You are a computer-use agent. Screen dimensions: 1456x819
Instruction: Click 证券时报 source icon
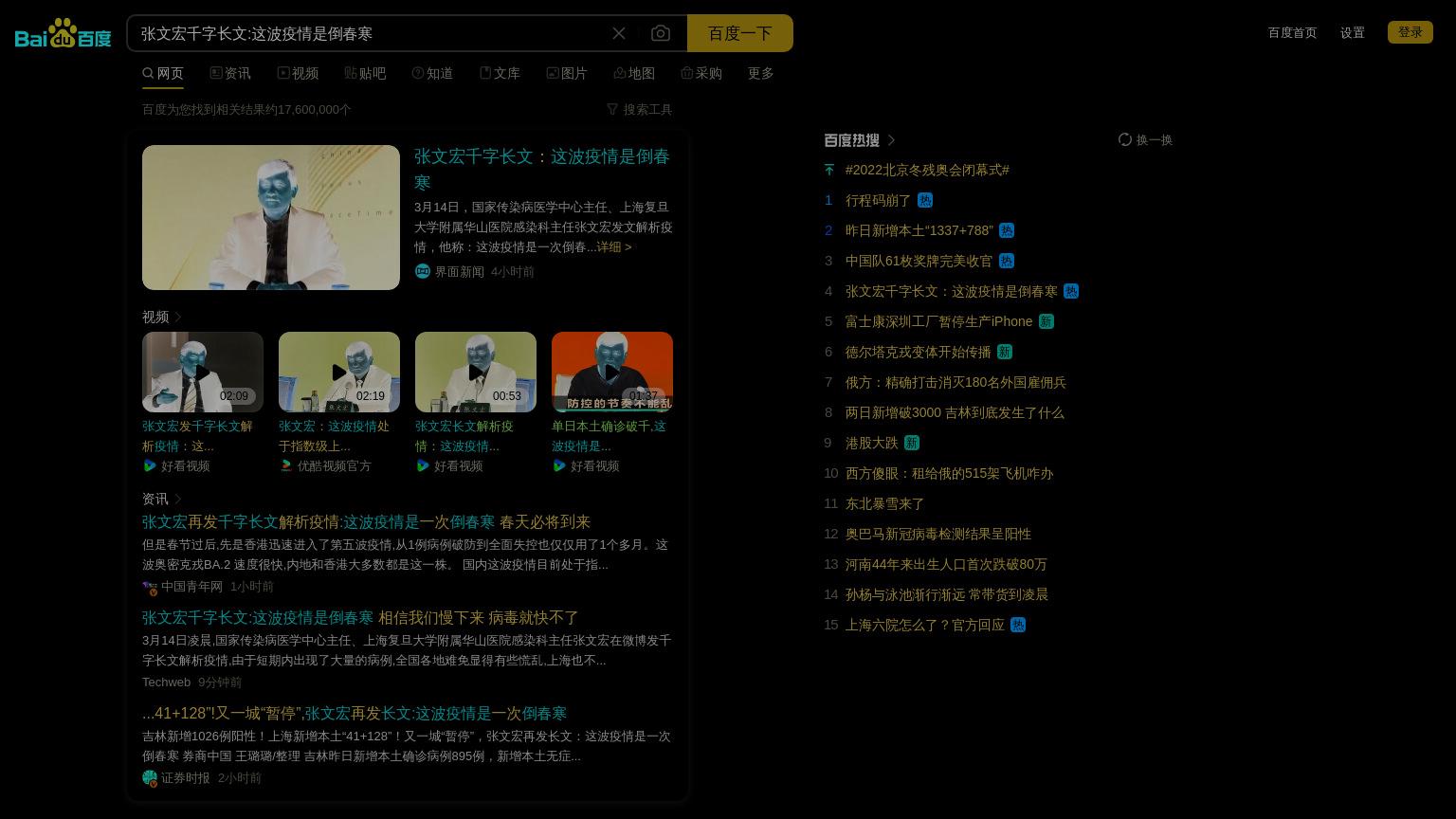click(x=150, y=778)
